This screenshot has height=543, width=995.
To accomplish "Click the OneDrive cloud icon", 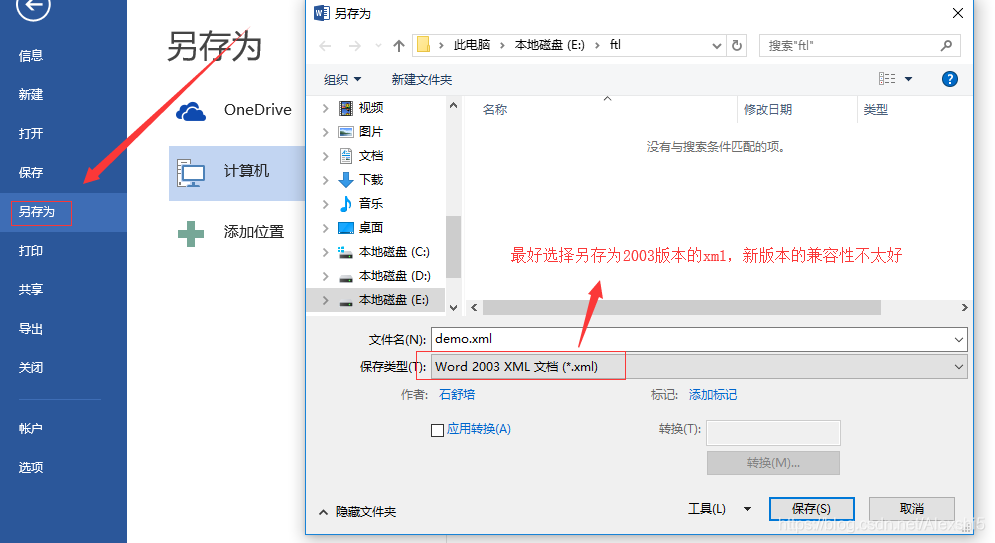I will click(191, 112).
